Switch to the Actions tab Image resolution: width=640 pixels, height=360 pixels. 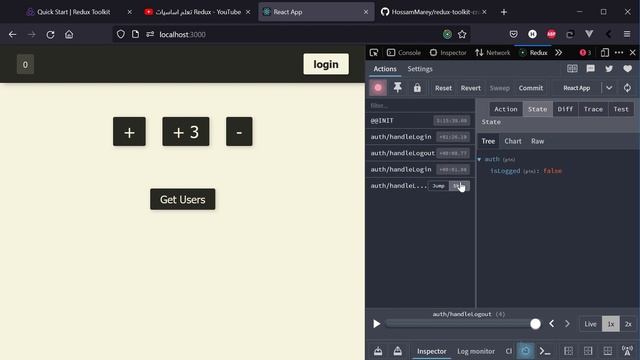coord(385,69)
